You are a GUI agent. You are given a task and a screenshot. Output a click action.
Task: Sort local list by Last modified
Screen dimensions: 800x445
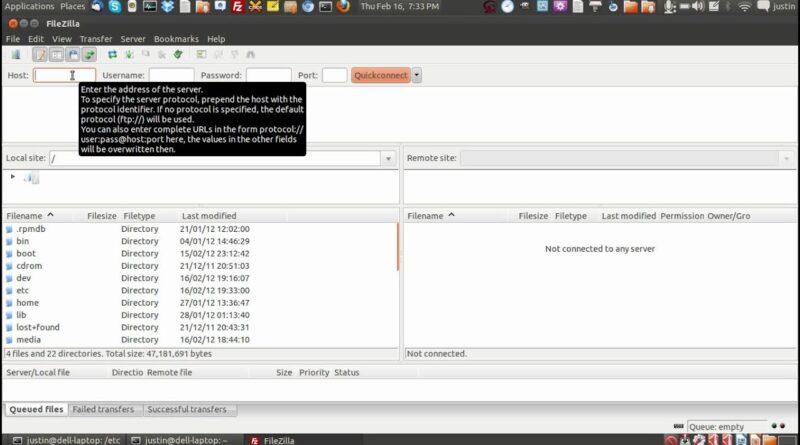[x=209, y=216]
